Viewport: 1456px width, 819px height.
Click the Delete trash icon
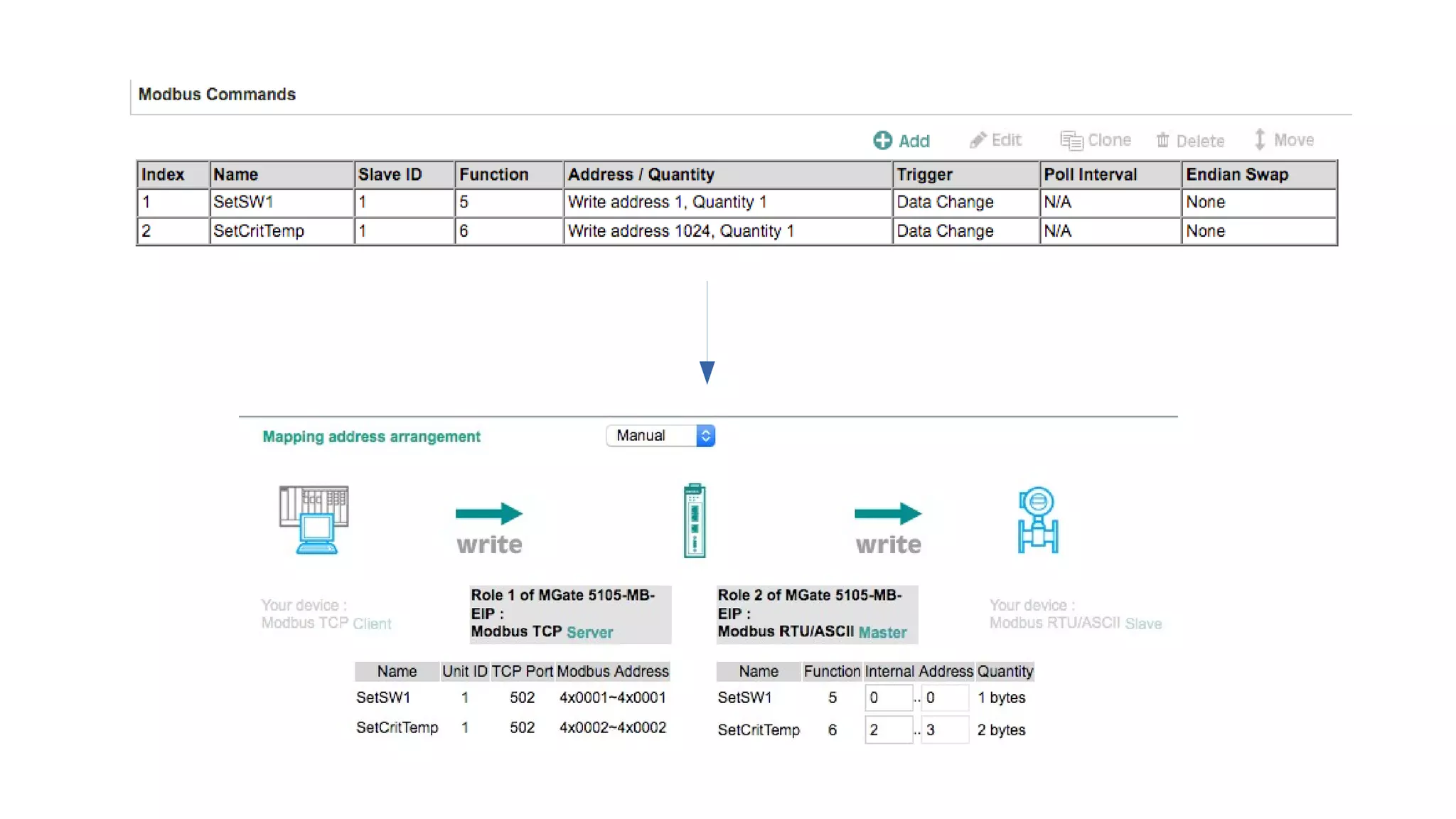pos(1162,140)
